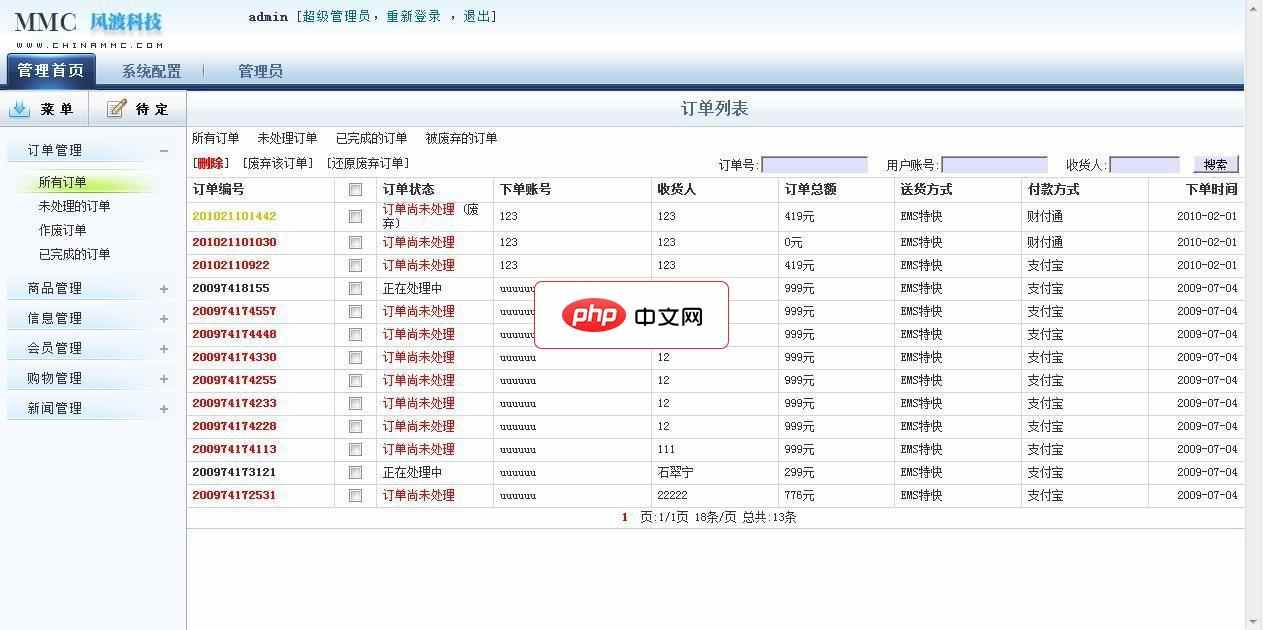Toggle the select-all checkbox in table header
This screenshot has height=630, width=1263.
click(355, 189)
